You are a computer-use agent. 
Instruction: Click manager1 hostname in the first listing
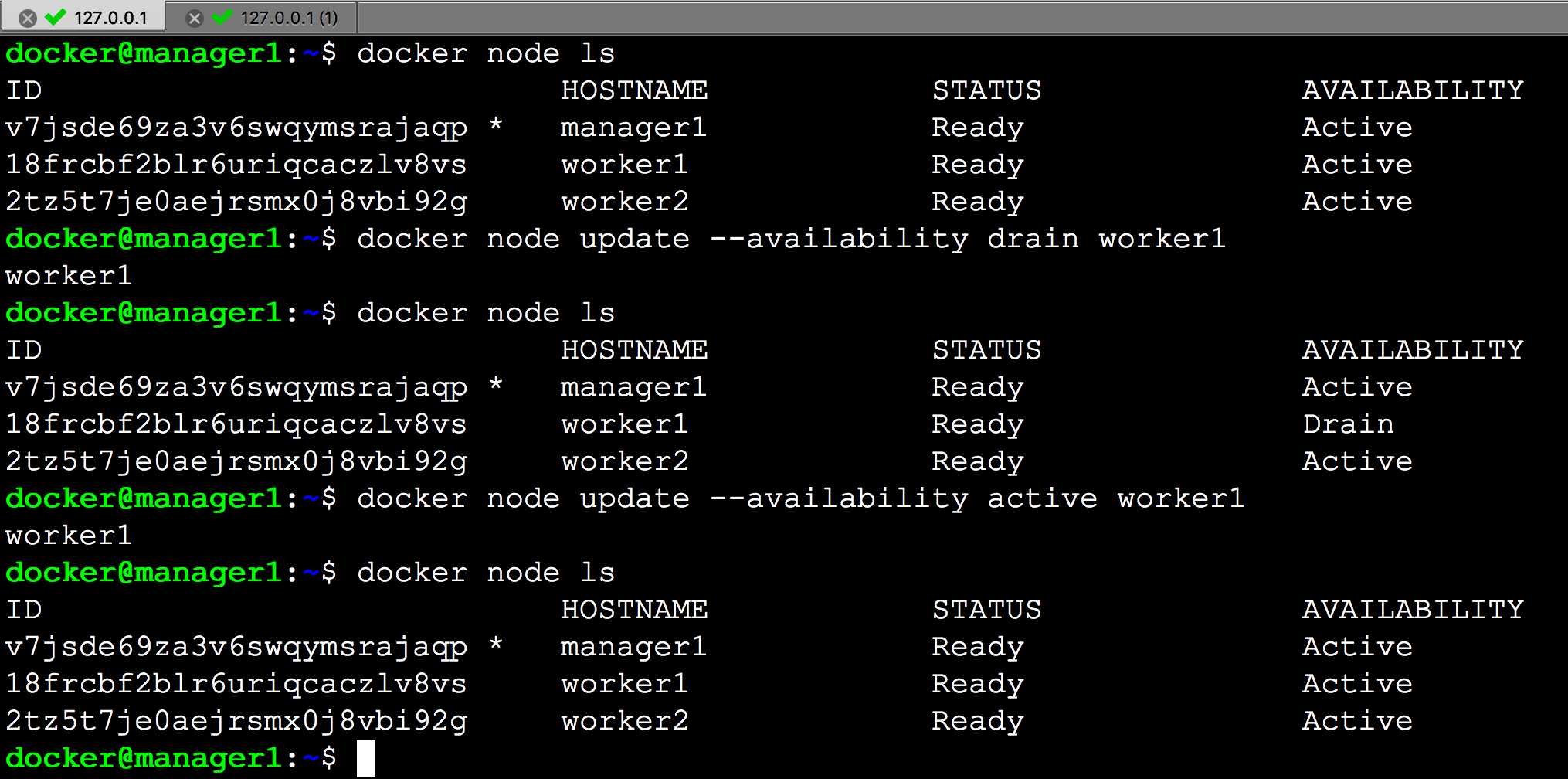pyautogui.click(x=633, y=128)
